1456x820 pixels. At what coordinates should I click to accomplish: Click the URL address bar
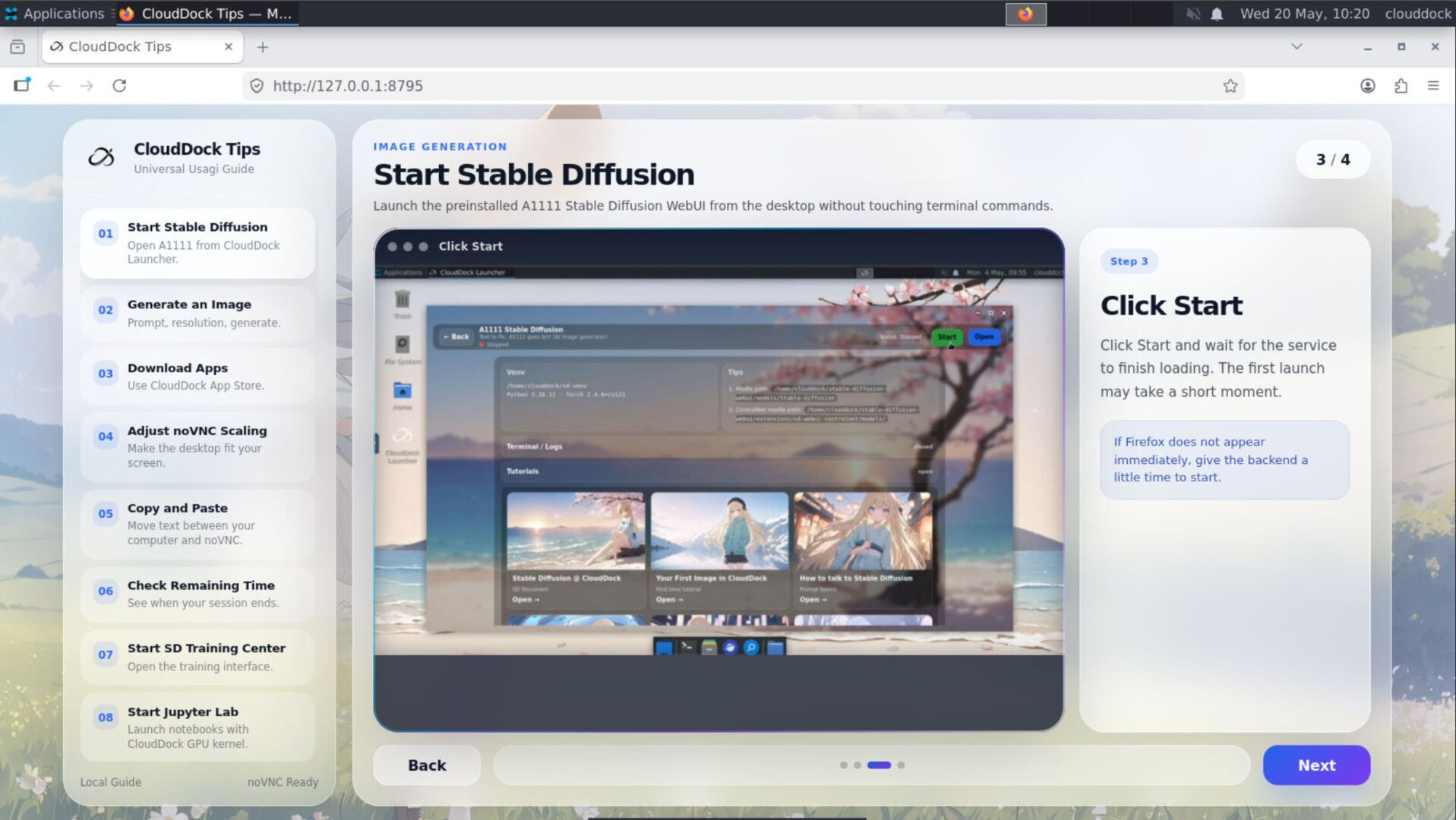coord(744,86)
